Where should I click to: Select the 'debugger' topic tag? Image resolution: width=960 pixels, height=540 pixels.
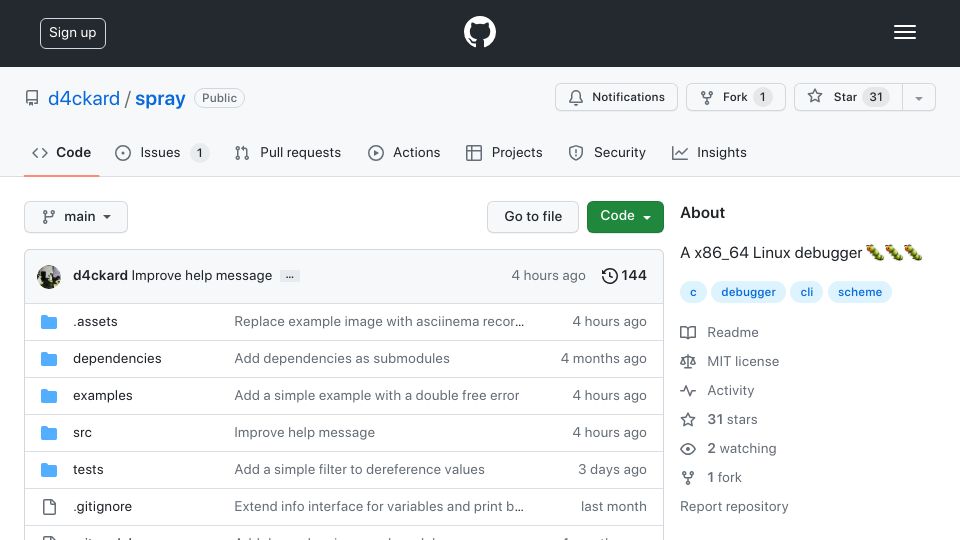748,292
